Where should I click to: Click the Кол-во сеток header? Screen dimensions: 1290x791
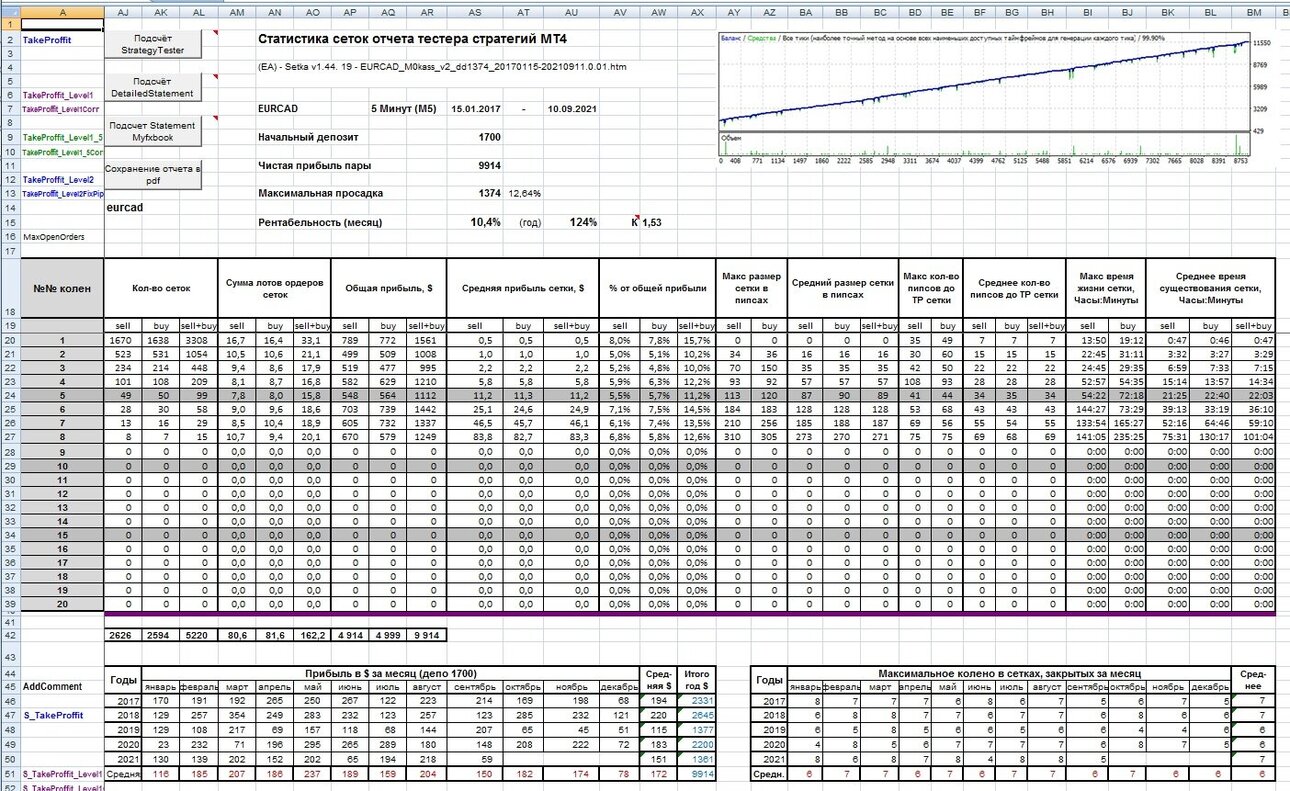coord(161,289)
